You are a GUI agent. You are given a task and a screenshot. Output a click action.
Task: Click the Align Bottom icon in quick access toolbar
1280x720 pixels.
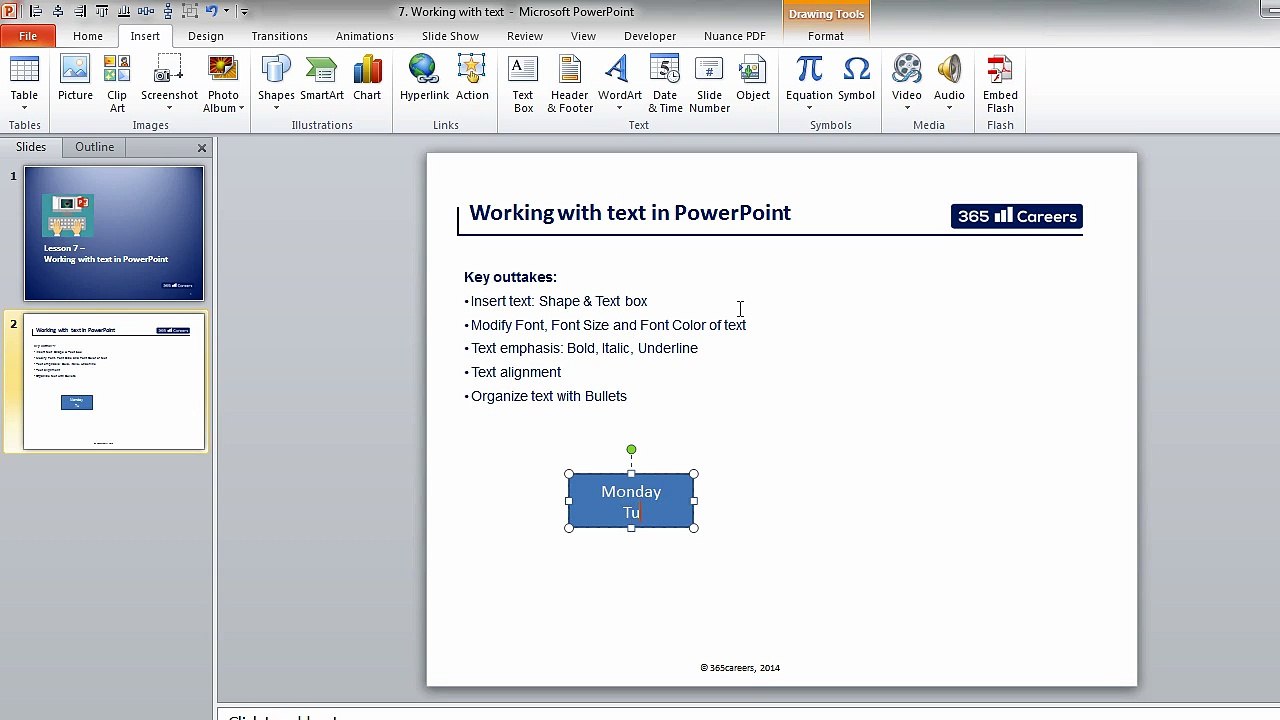click(124, 11)
